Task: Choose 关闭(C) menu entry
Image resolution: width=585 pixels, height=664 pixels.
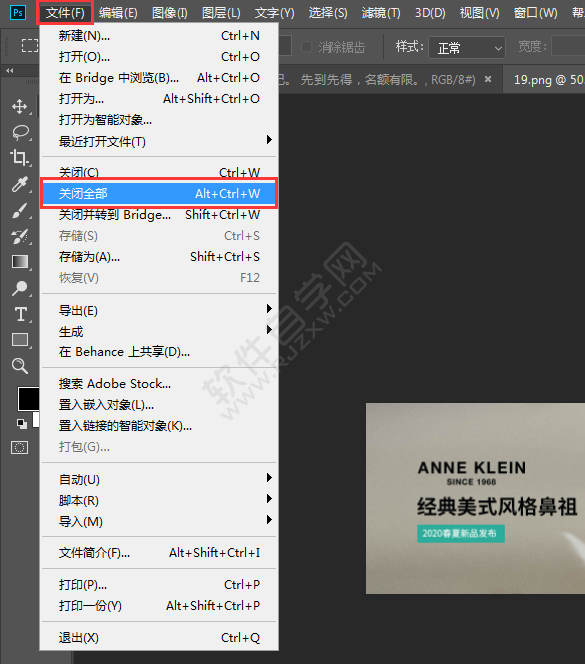Action: coord(159,172)
